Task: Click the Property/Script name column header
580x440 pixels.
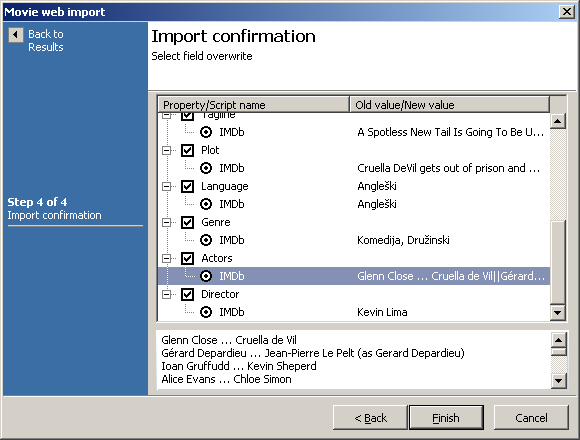Action: pos(254,105)
